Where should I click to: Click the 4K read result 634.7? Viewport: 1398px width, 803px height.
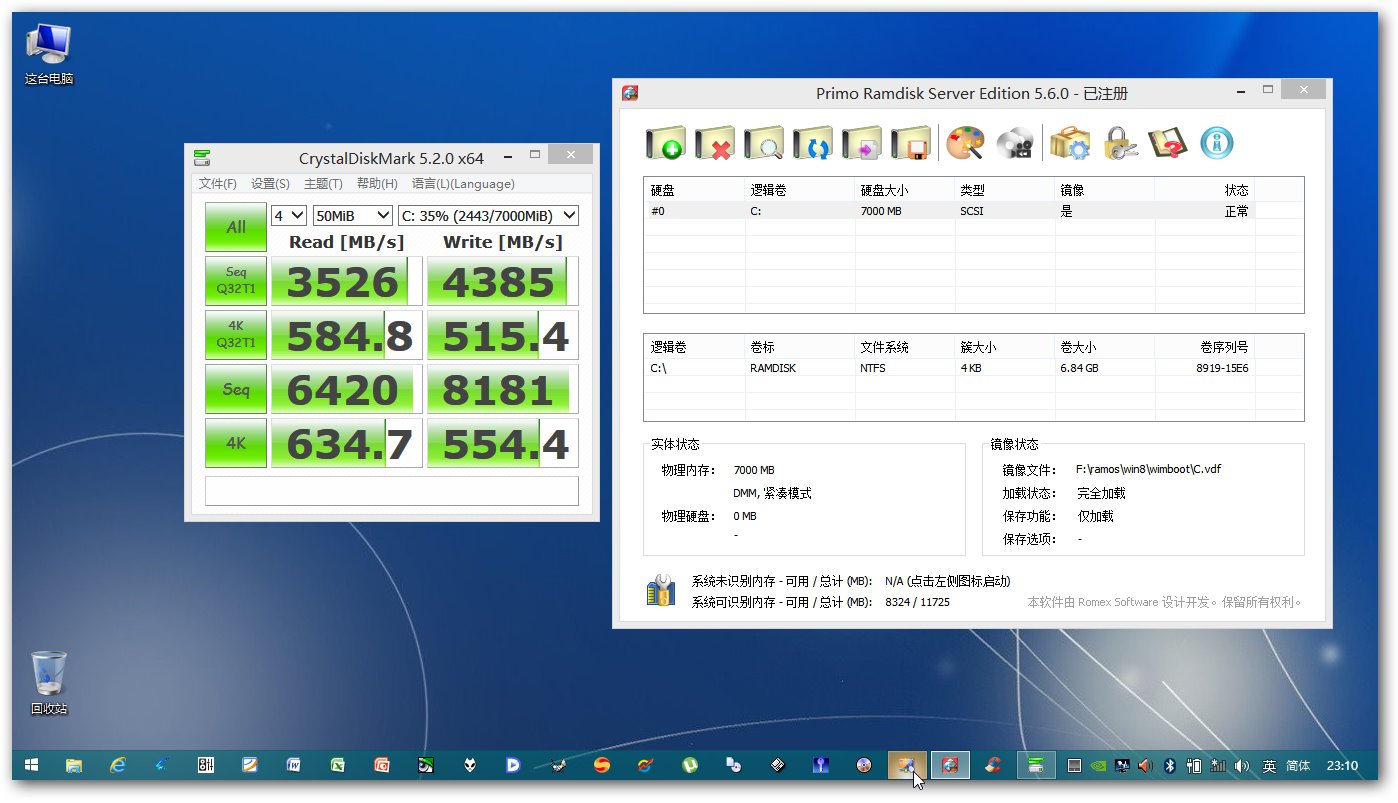(346, 443)
